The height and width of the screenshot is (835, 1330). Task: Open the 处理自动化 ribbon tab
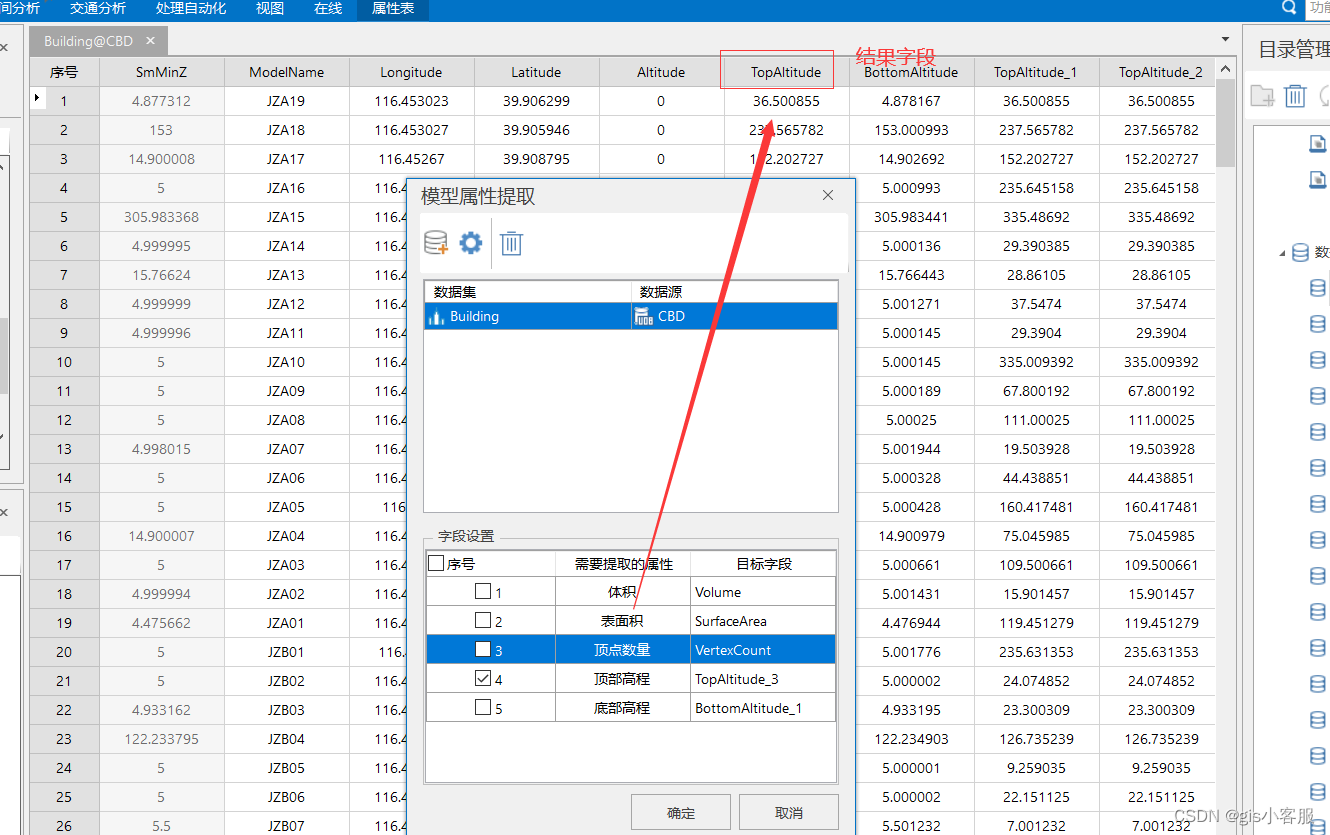(x=191, y=9)
